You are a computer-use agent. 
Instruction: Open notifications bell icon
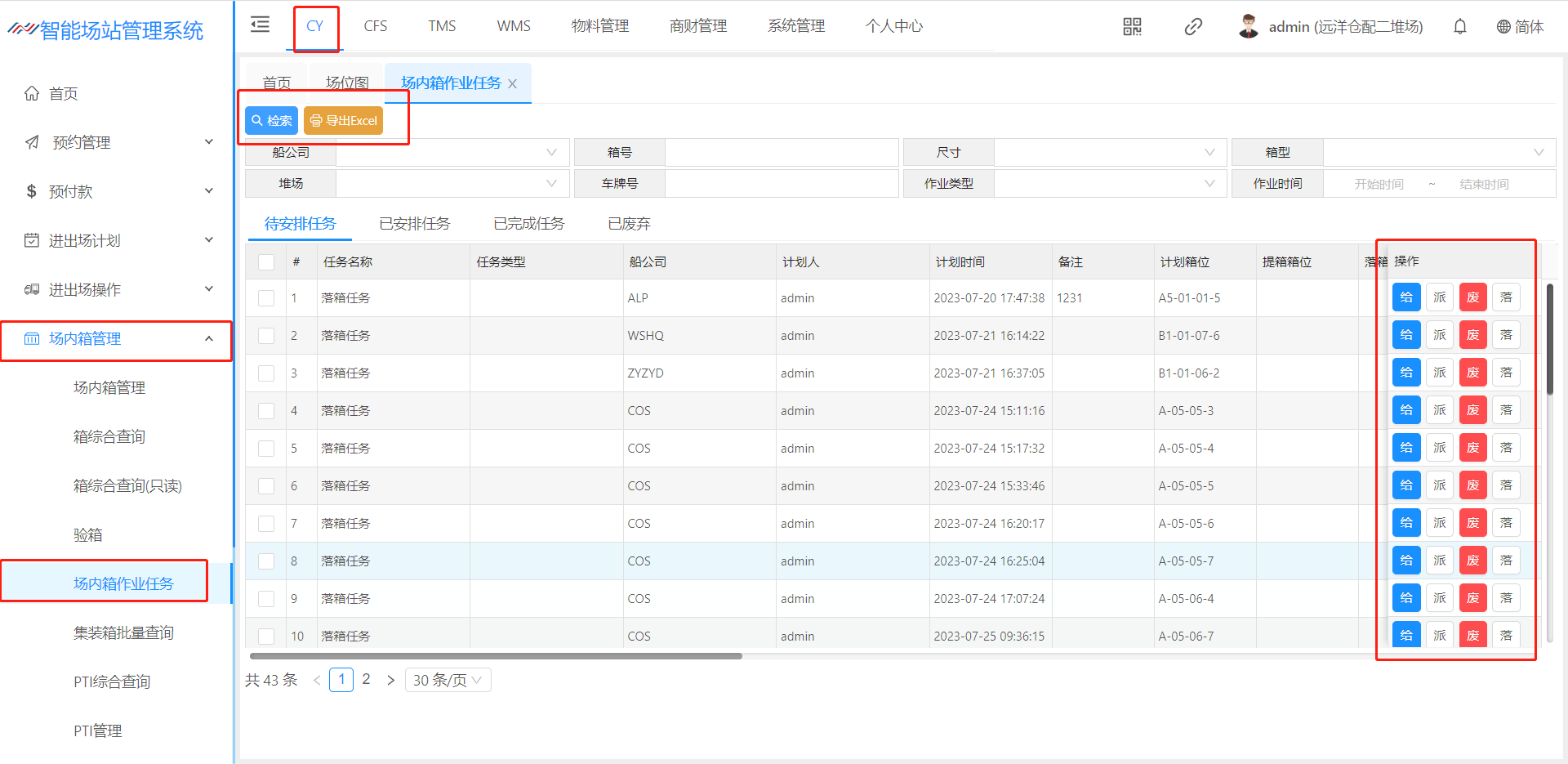tap(1460, 27)
